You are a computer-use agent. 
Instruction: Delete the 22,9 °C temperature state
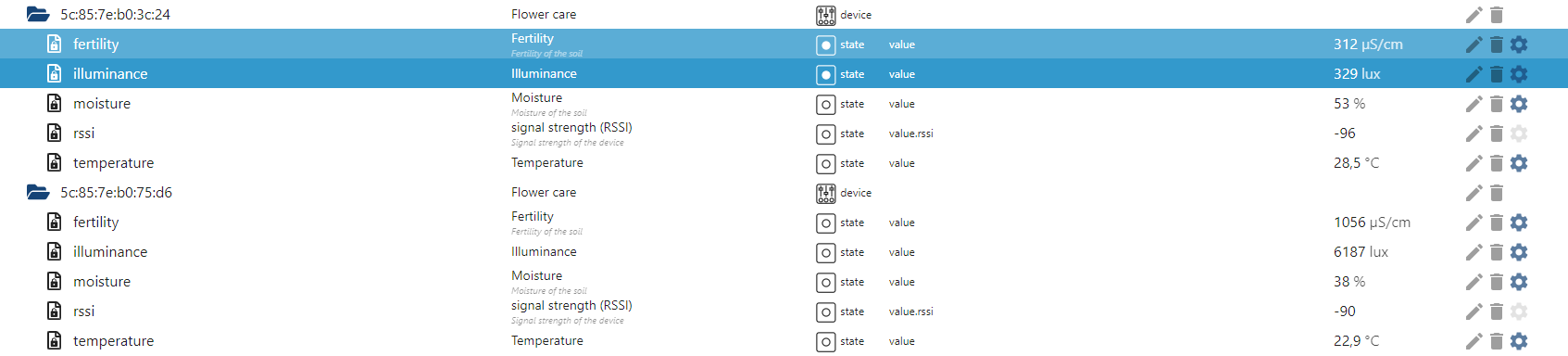tap(1497, 341)
